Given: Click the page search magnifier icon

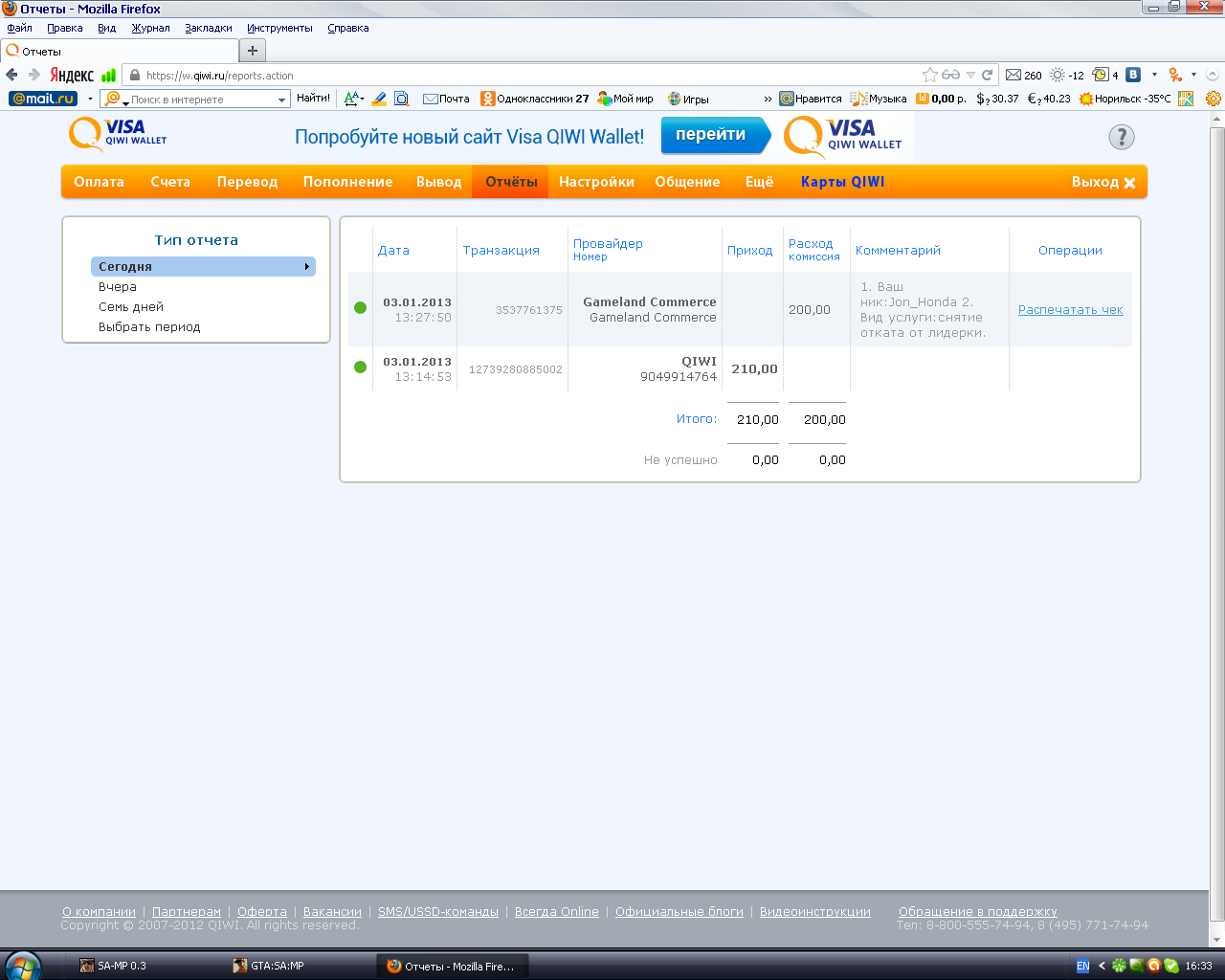Looking at the screenshot, I should (402, 99).
